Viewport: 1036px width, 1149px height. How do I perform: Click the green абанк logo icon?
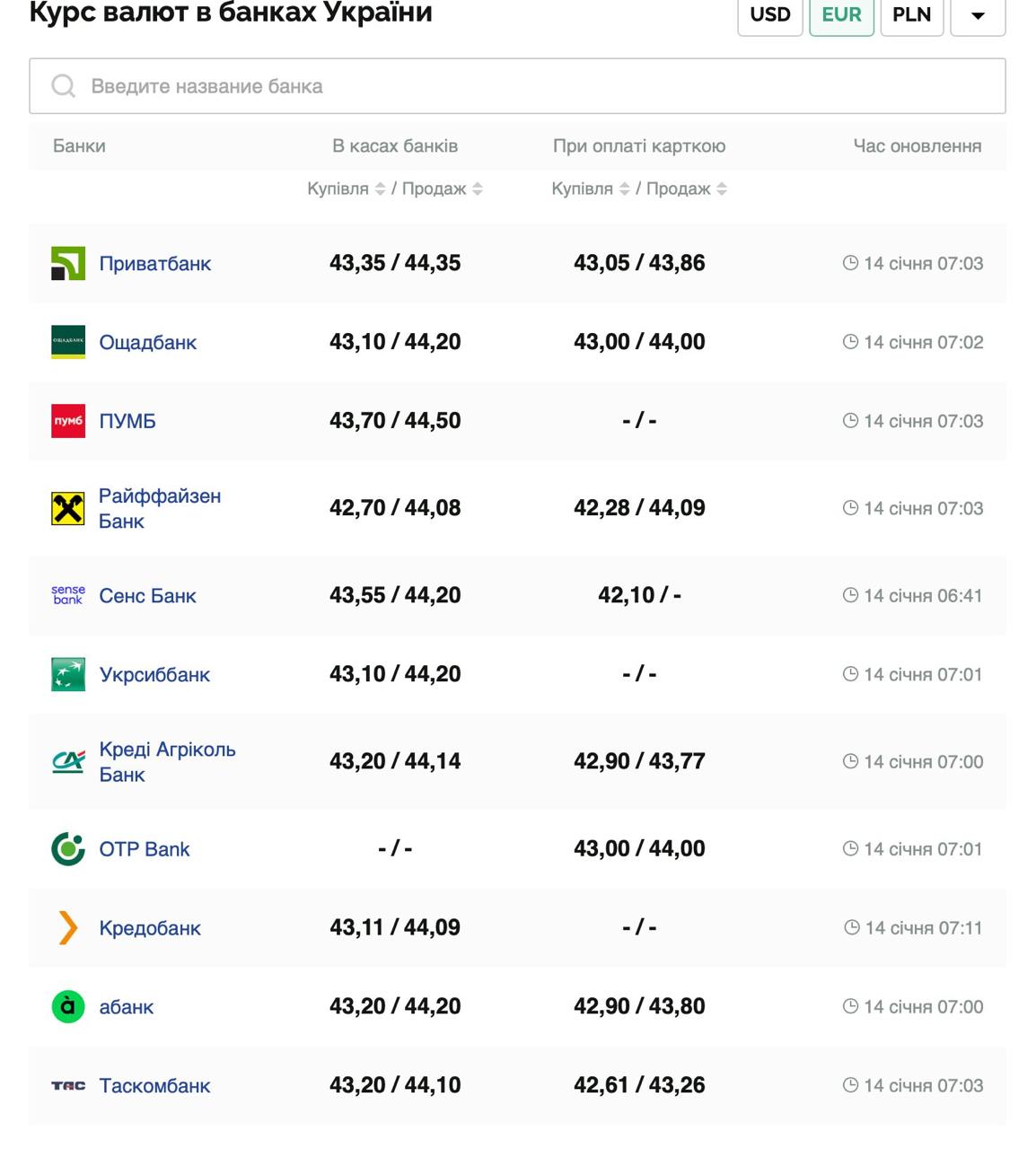point(68,1006)
